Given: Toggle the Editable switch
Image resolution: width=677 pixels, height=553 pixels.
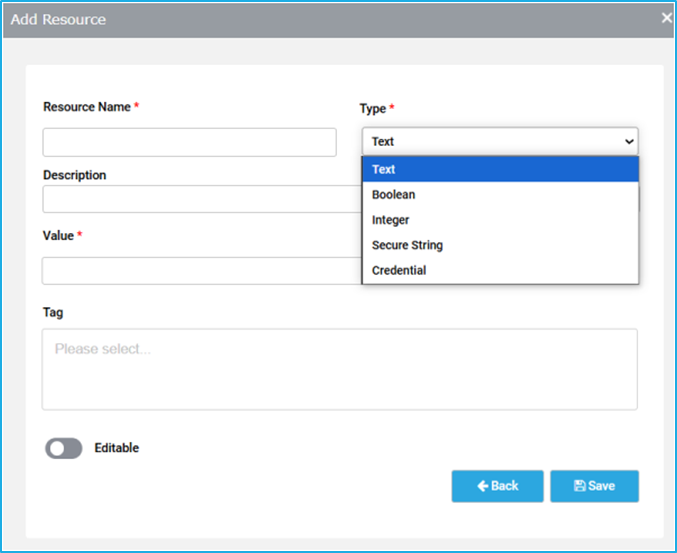Looking at the screenshot, I should click(x=63, y=448).
